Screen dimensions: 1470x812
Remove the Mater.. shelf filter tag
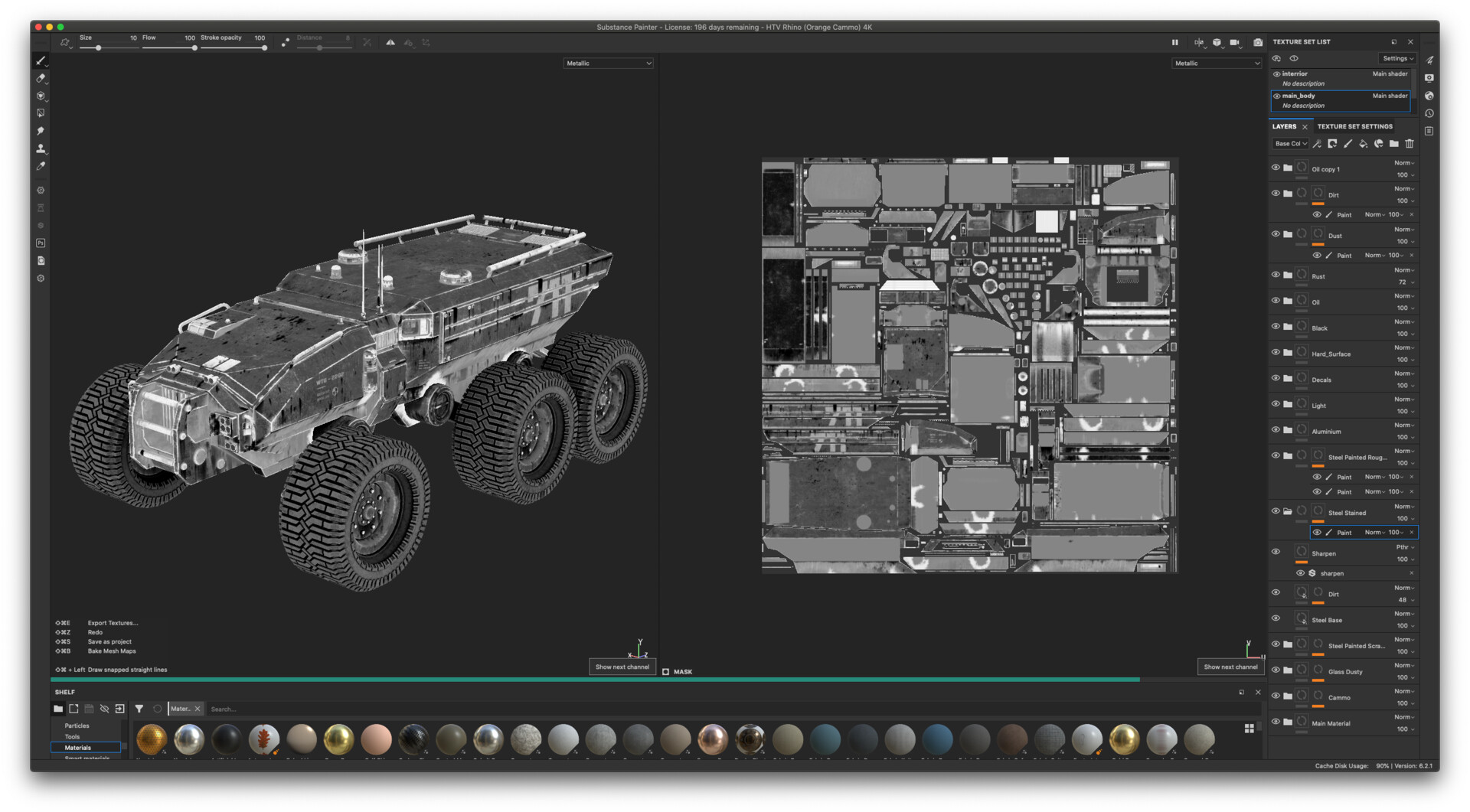tap(198, 709)
